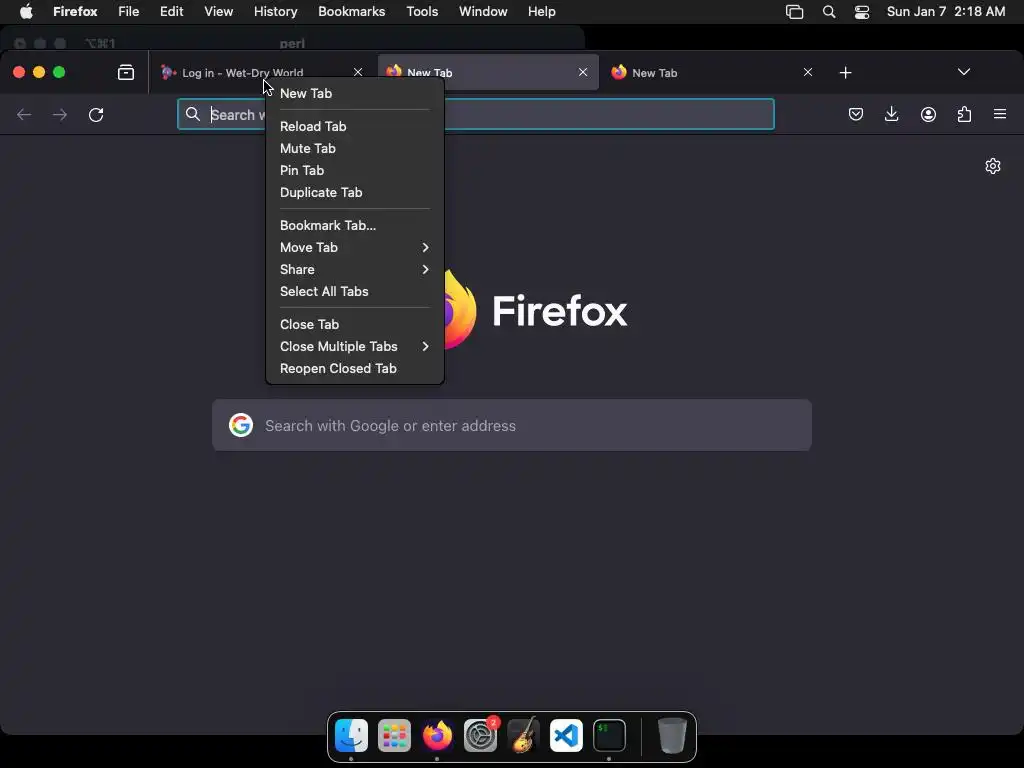Open Firefox View tab overview icon
1024x768 pixels.
coord(125,72)
